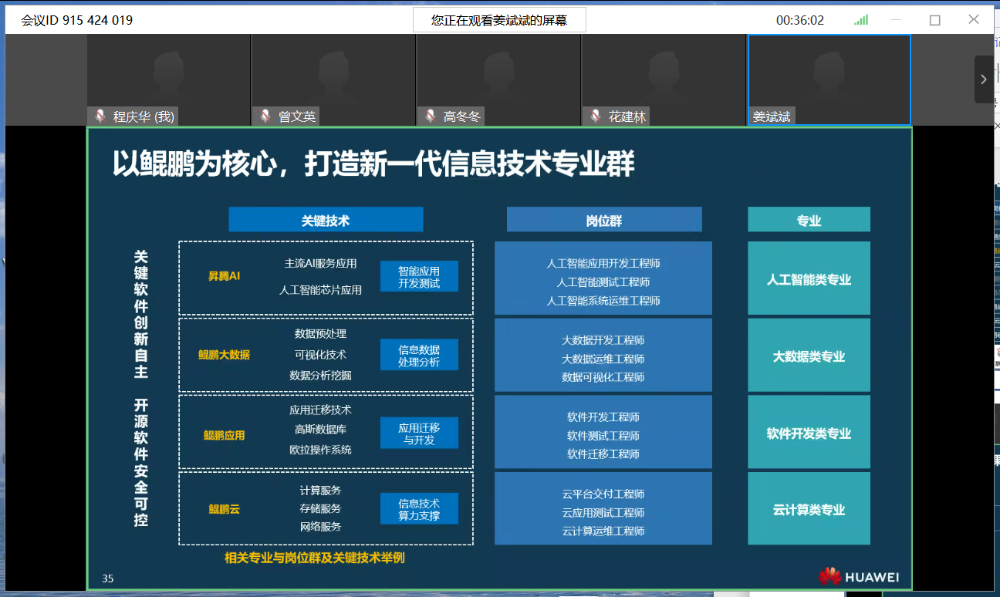This screenshot has width=1000, height=597.
Task: Click muted mic icon beside 高冬冬
Action: pos(430,116)
